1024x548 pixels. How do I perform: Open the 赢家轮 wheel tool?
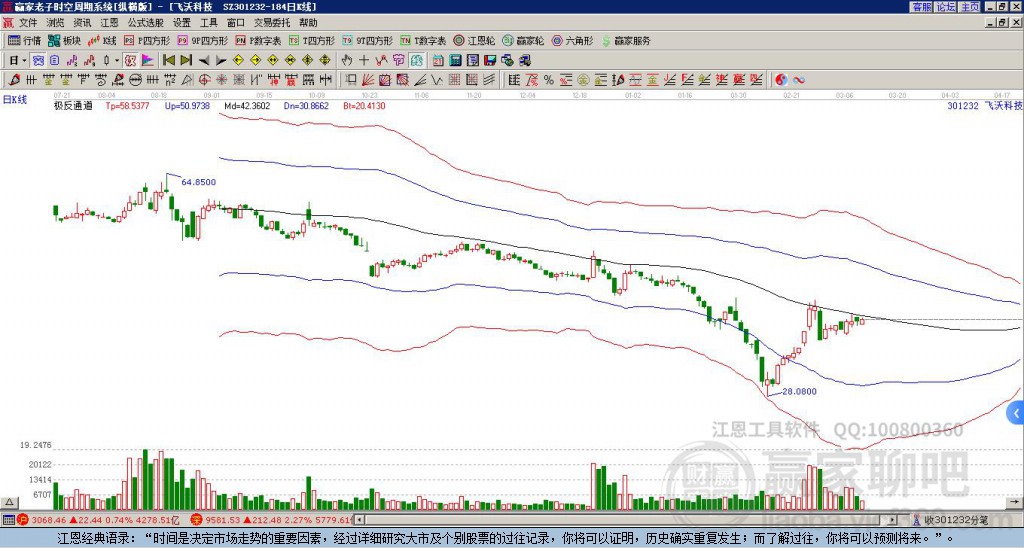point(523,40)
